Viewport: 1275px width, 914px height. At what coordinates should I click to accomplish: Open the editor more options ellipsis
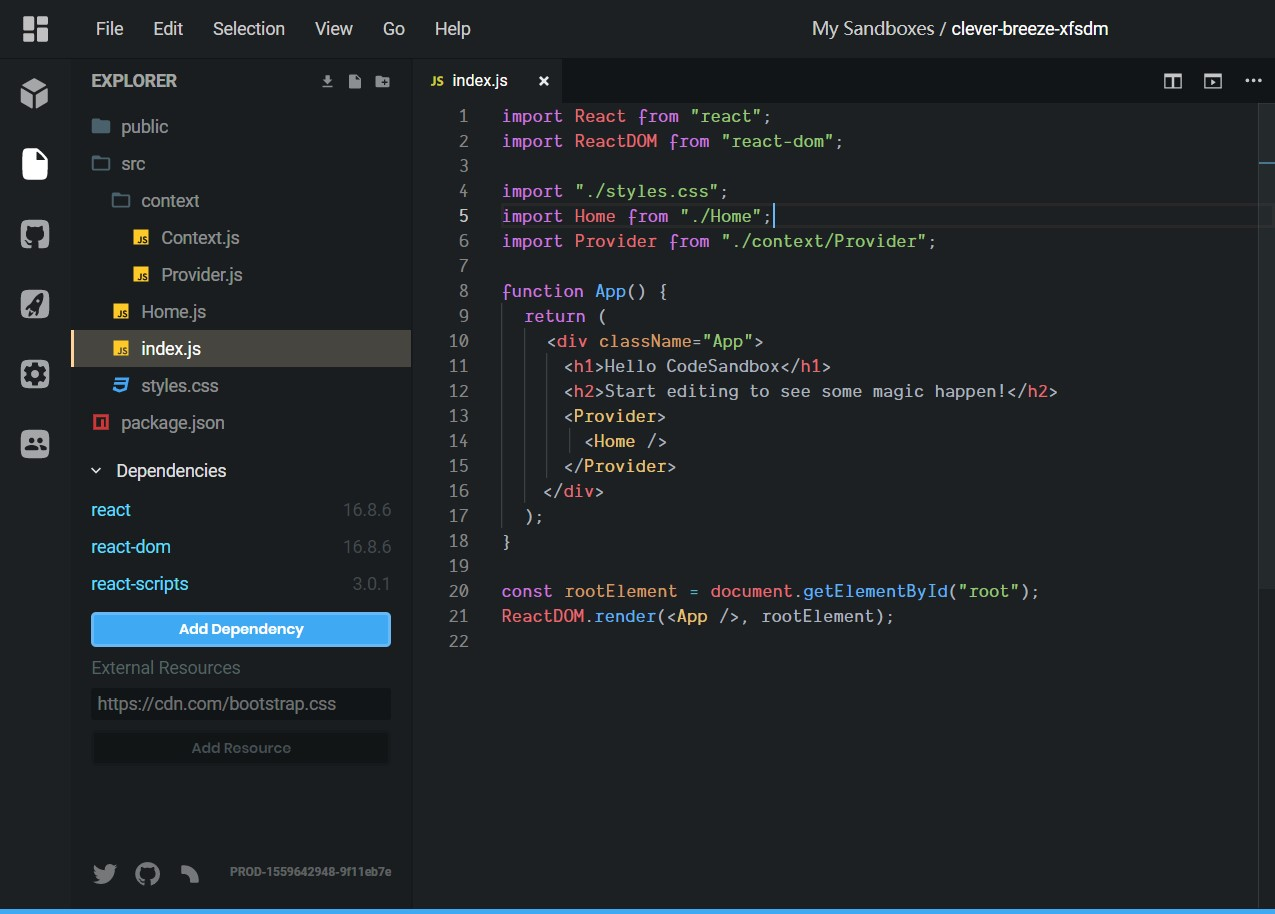pyautogui.click(x=1253, y=81)
